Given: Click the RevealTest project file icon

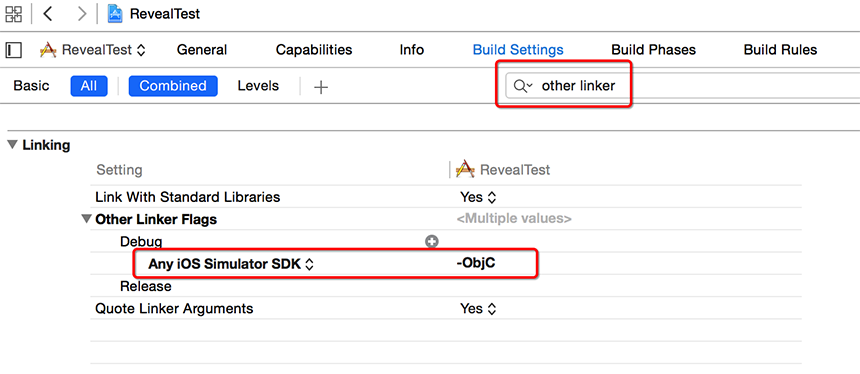Looking at the screenshot, I should (115, 14).
